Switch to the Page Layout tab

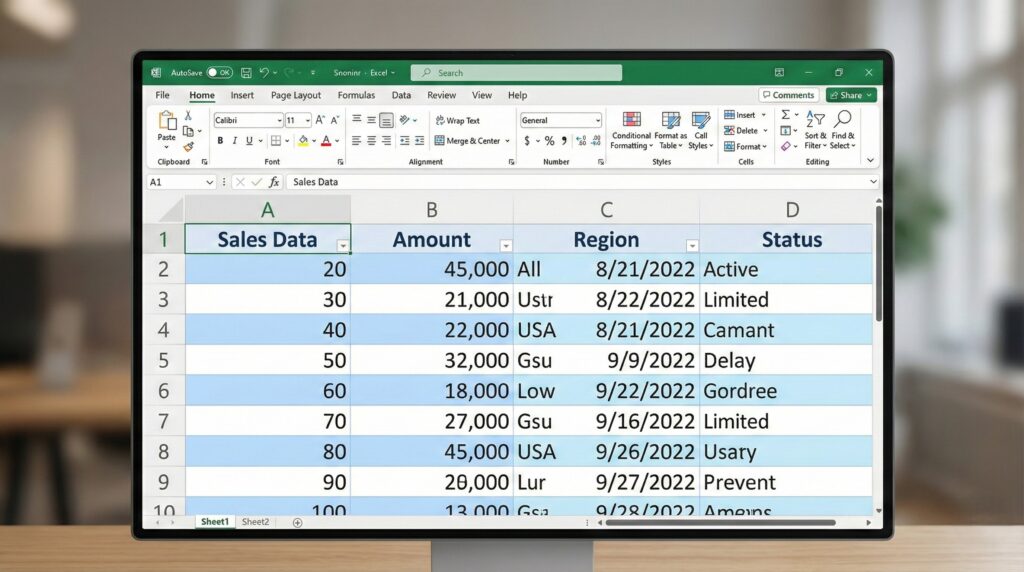(296, 95)
